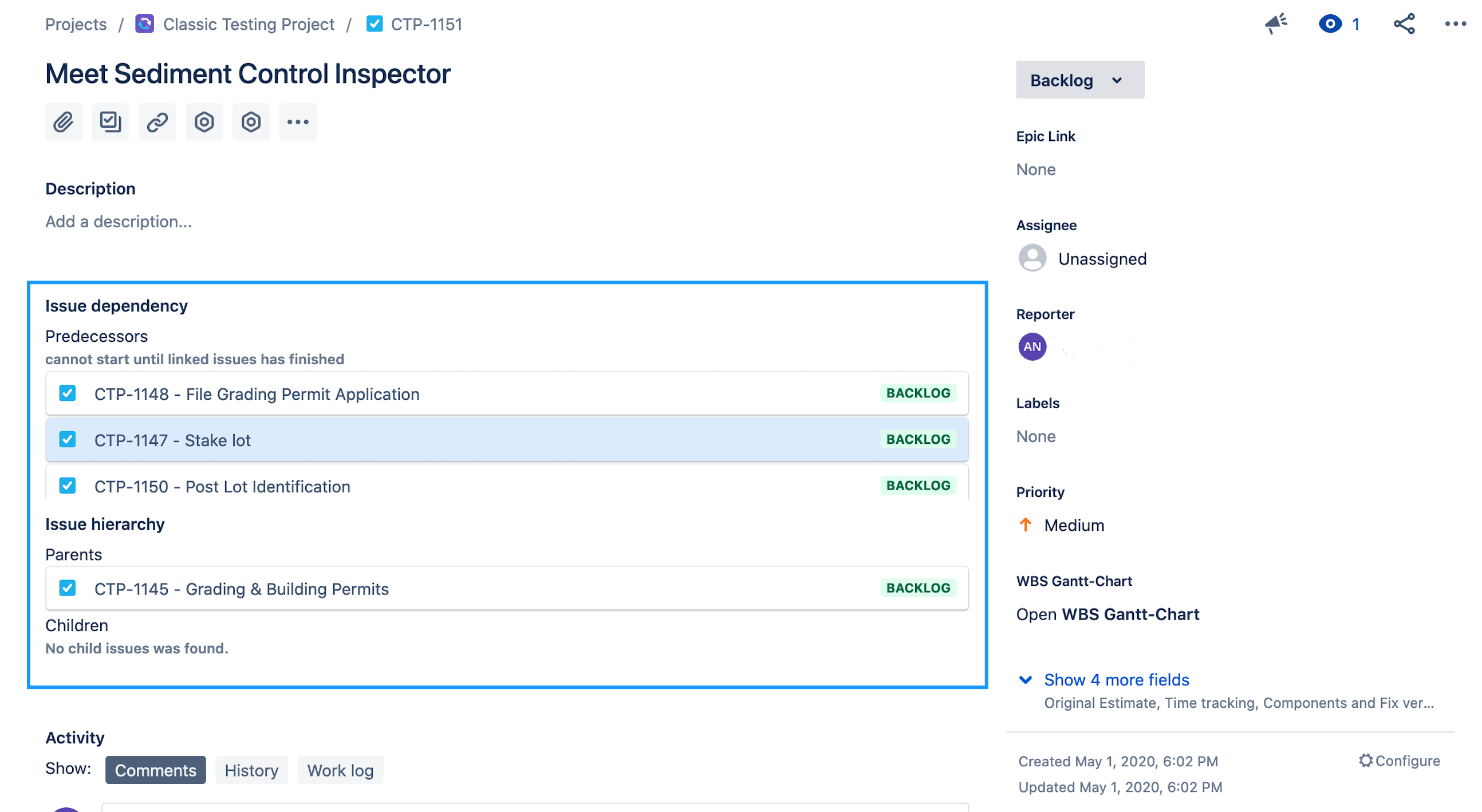This screenshot has height=812, width=1482.
Task: Toggle the CTP-1147 Stake lot checkbox
Action: coord(68,439)
